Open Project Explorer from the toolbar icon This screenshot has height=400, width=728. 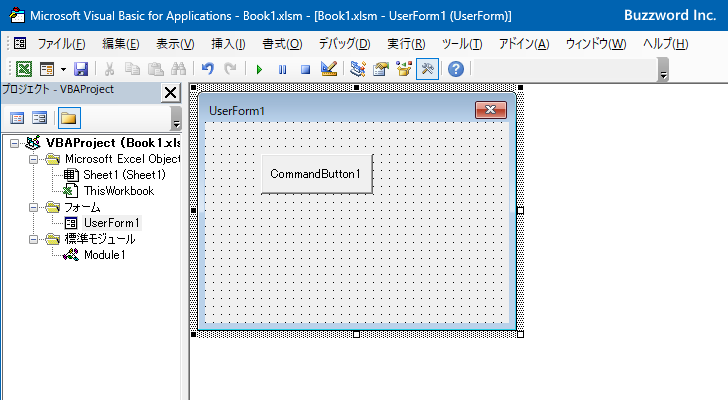pyautogui.click(x=358, y=69)
